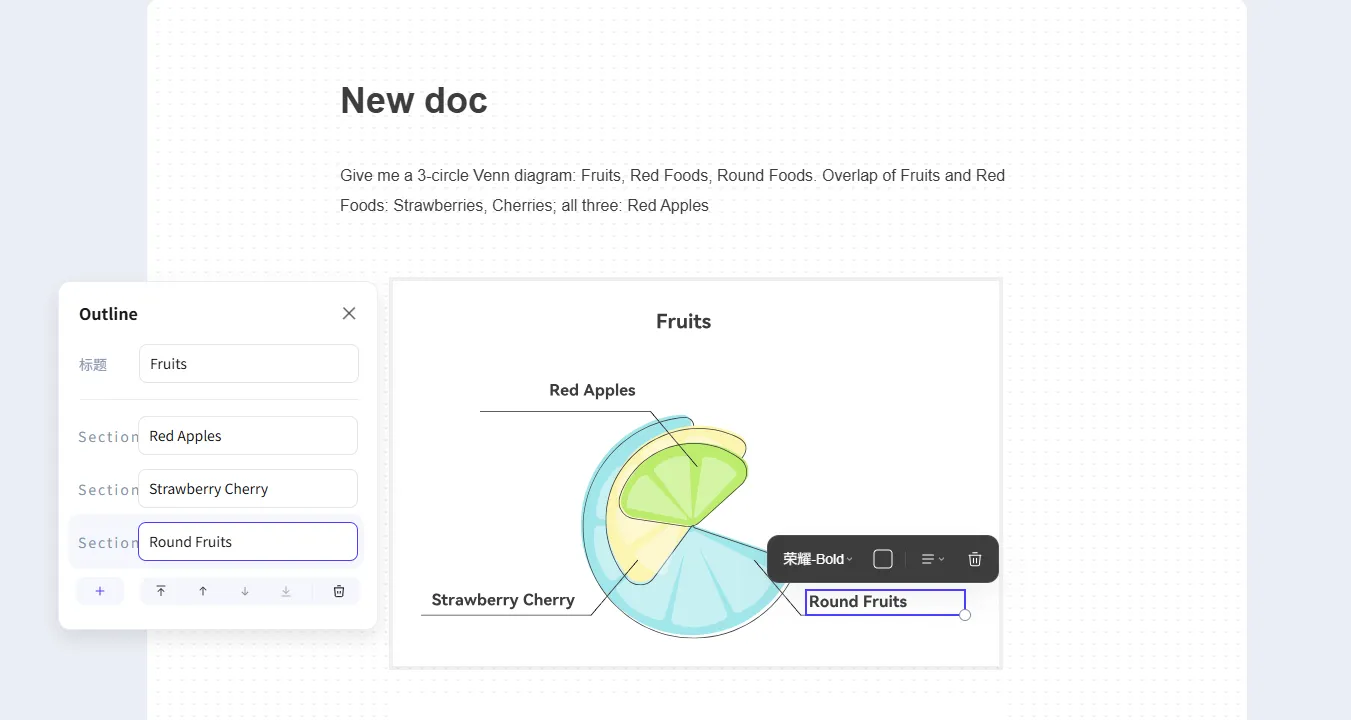Click the Fruits diagram title
Viewport: 1351px width, 720px height.
point(684,321)
